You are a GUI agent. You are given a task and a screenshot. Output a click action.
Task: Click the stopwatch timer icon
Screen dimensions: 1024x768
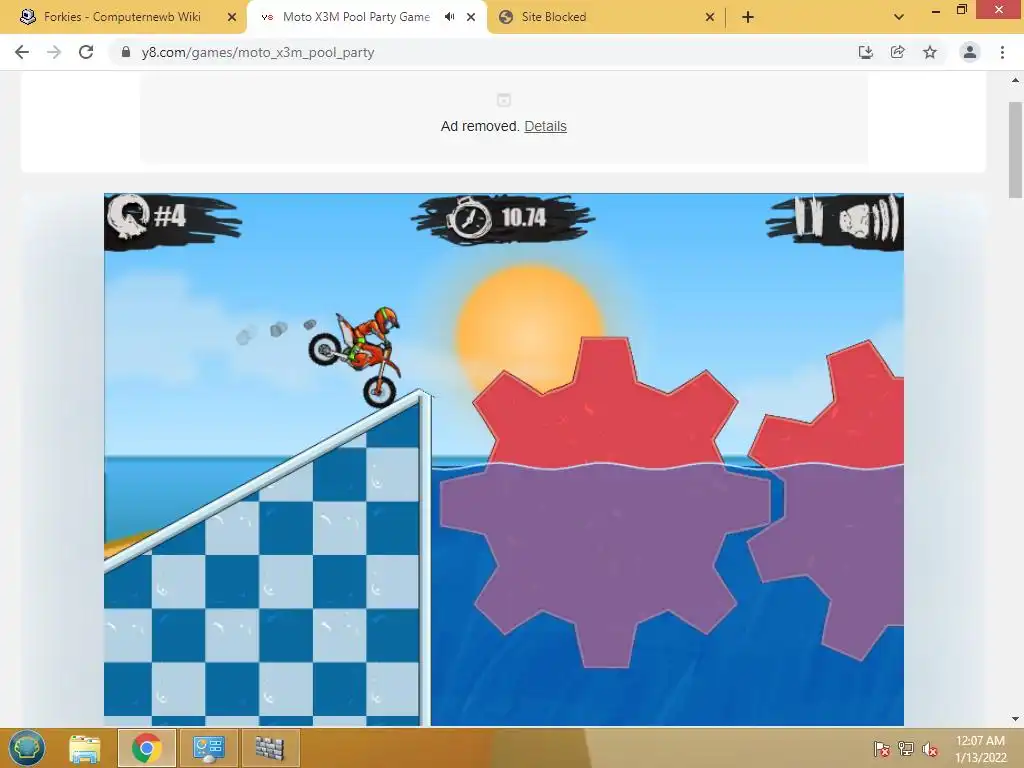468,219
